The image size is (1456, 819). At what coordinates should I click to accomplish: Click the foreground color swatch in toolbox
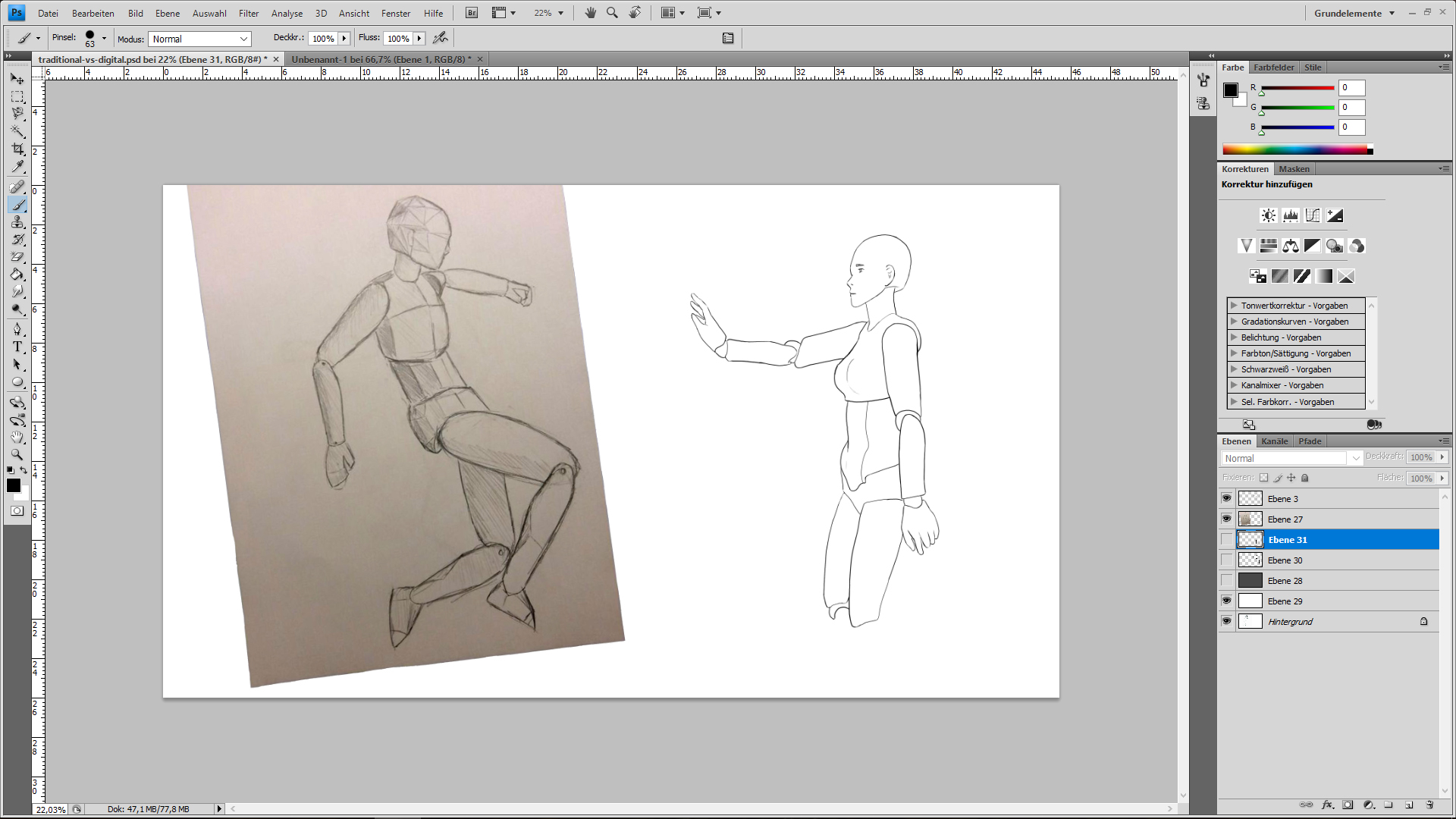pyautogui.click(x=14, y=485)
